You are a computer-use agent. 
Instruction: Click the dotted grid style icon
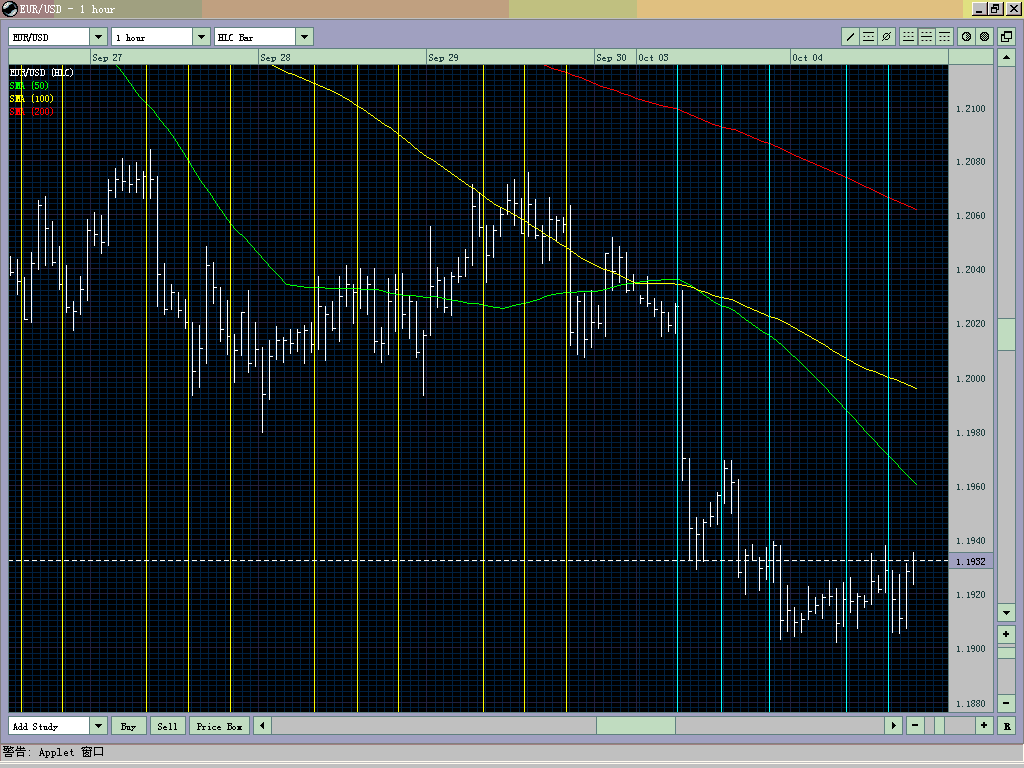[x=944, y=36]
